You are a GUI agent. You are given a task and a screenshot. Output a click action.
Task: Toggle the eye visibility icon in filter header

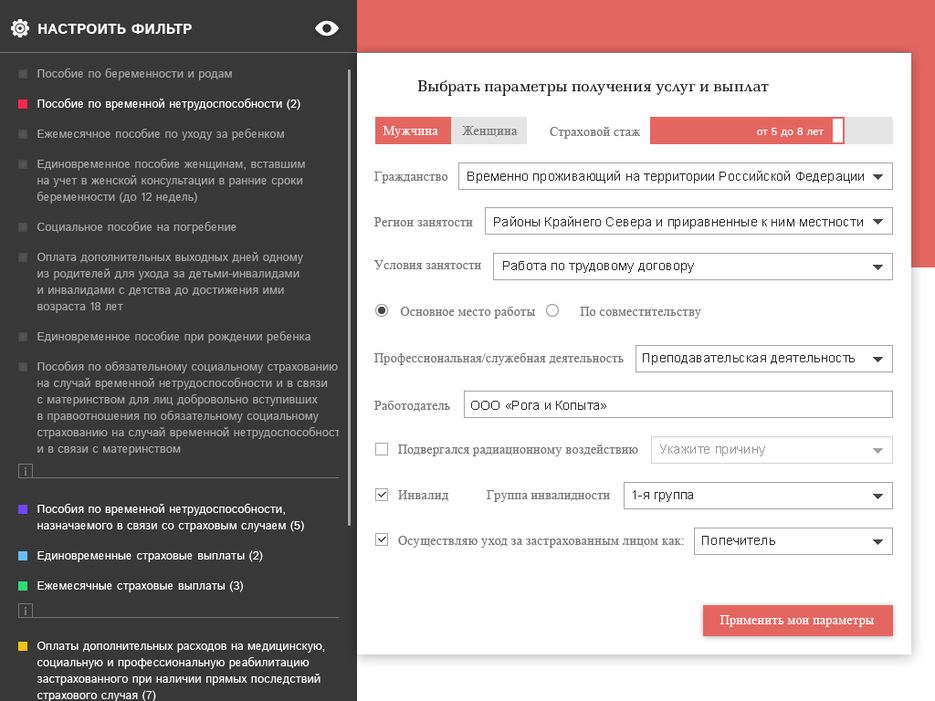(x=327, y=28)
